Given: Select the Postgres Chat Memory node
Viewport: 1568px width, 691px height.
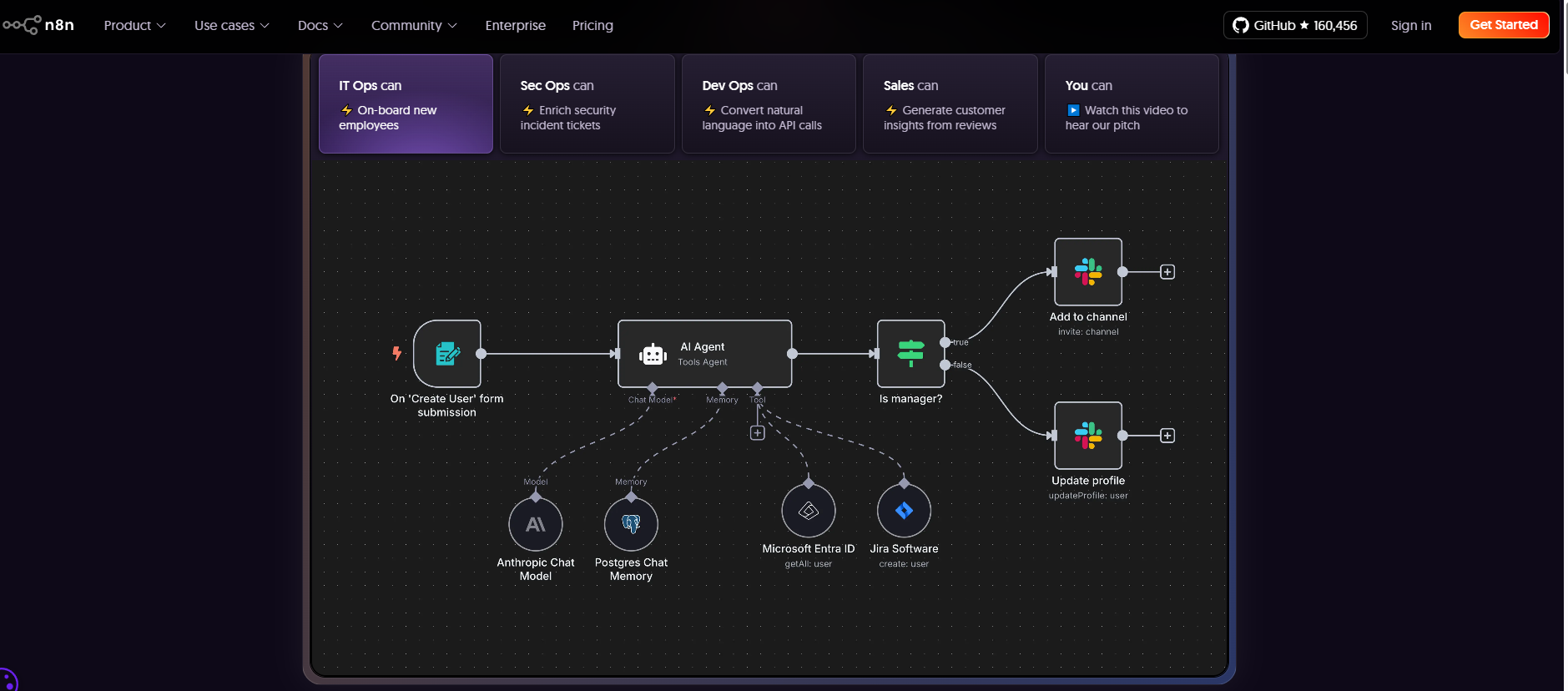Looking at the screenshot, I should pos(631,524).
